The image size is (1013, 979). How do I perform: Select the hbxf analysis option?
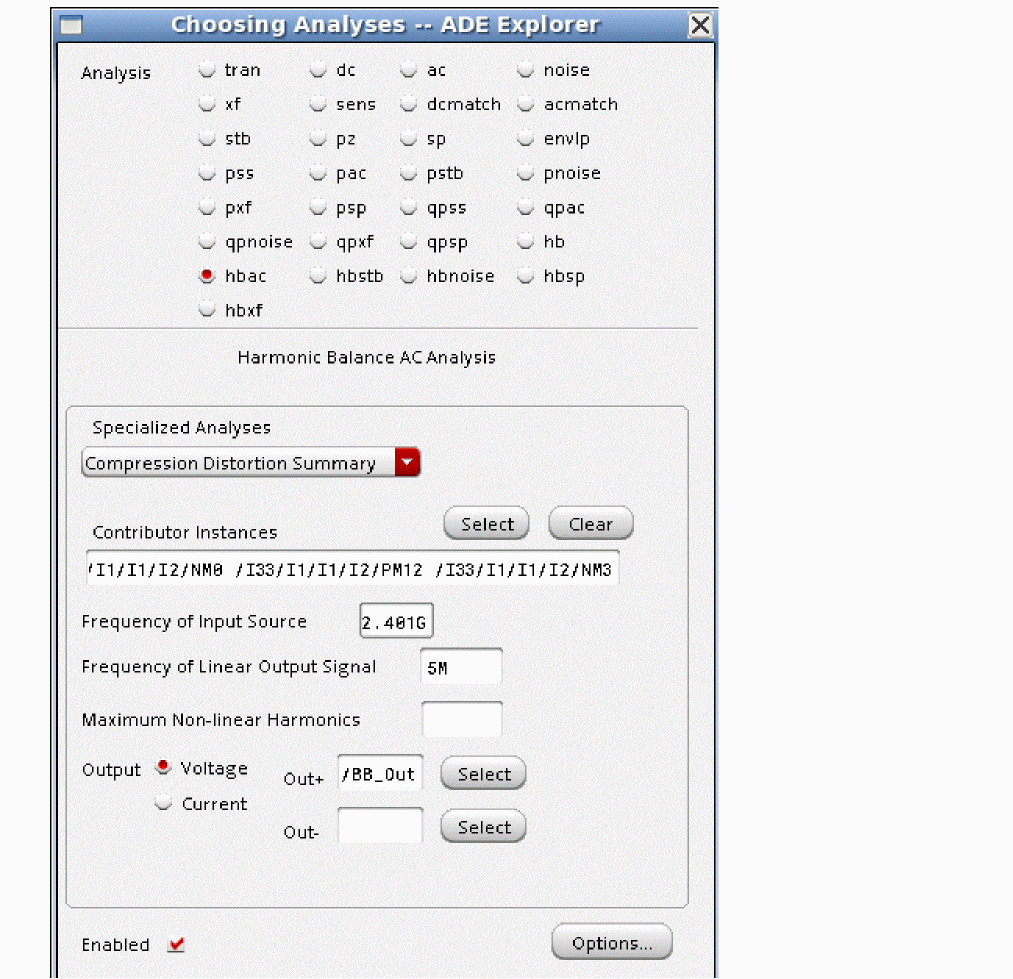(207, 310)
